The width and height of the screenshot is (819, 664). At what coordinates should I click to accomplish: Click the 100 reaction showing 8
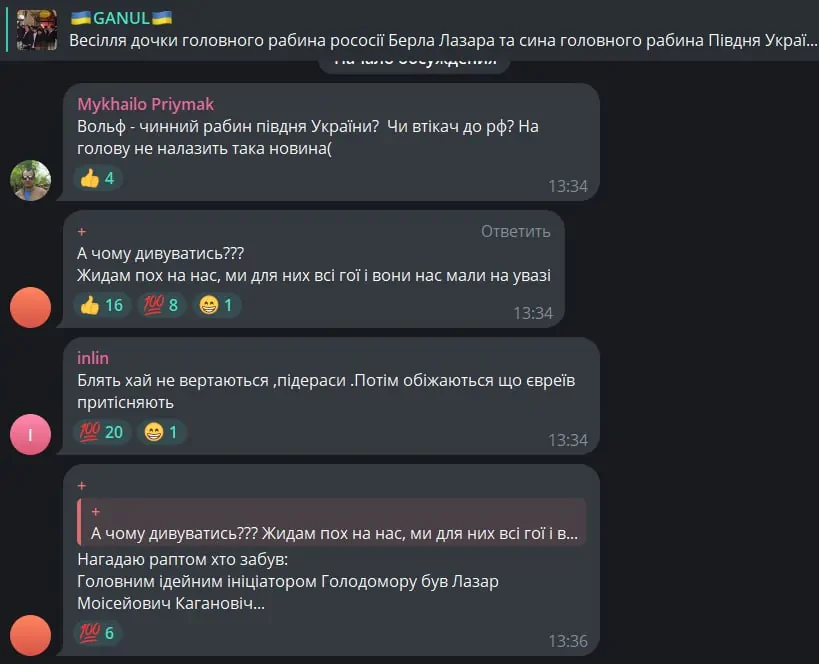pos(161,305)
